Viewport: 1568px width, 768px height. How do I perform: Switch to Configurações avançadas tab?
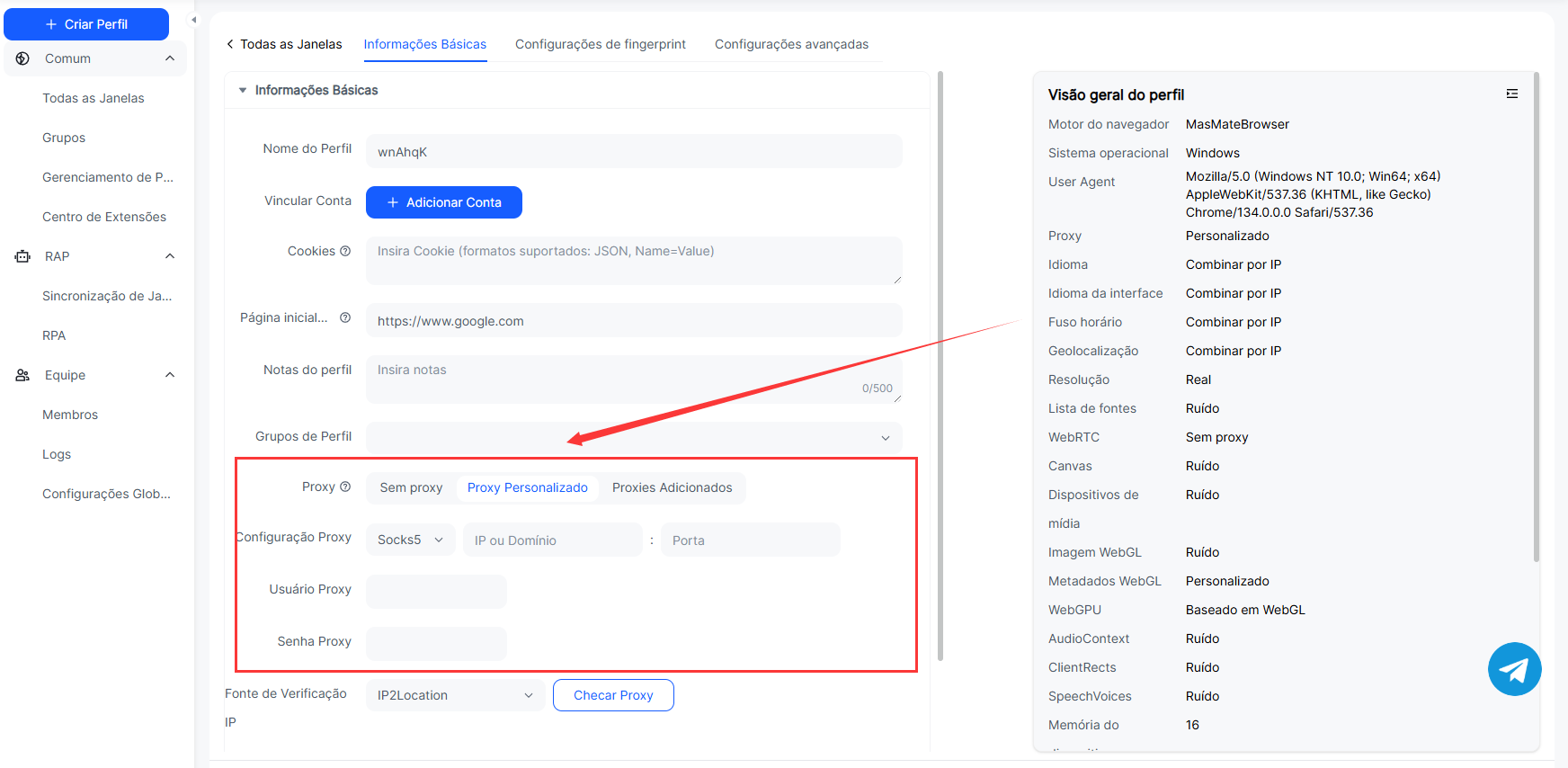coord(791,44)
